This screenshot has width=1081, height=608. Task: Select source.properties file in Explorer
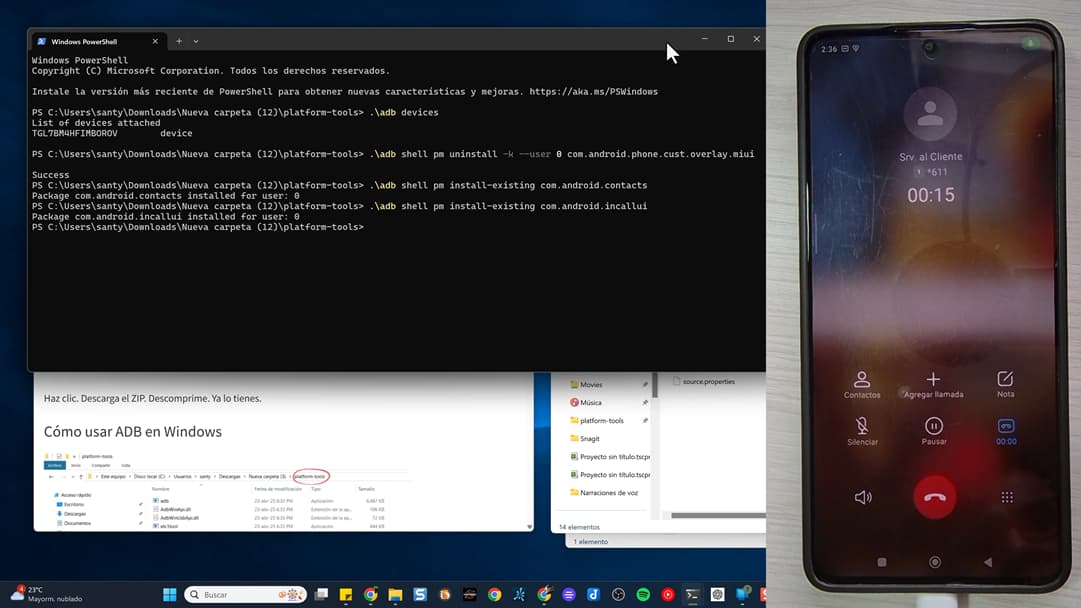(703, 381)
